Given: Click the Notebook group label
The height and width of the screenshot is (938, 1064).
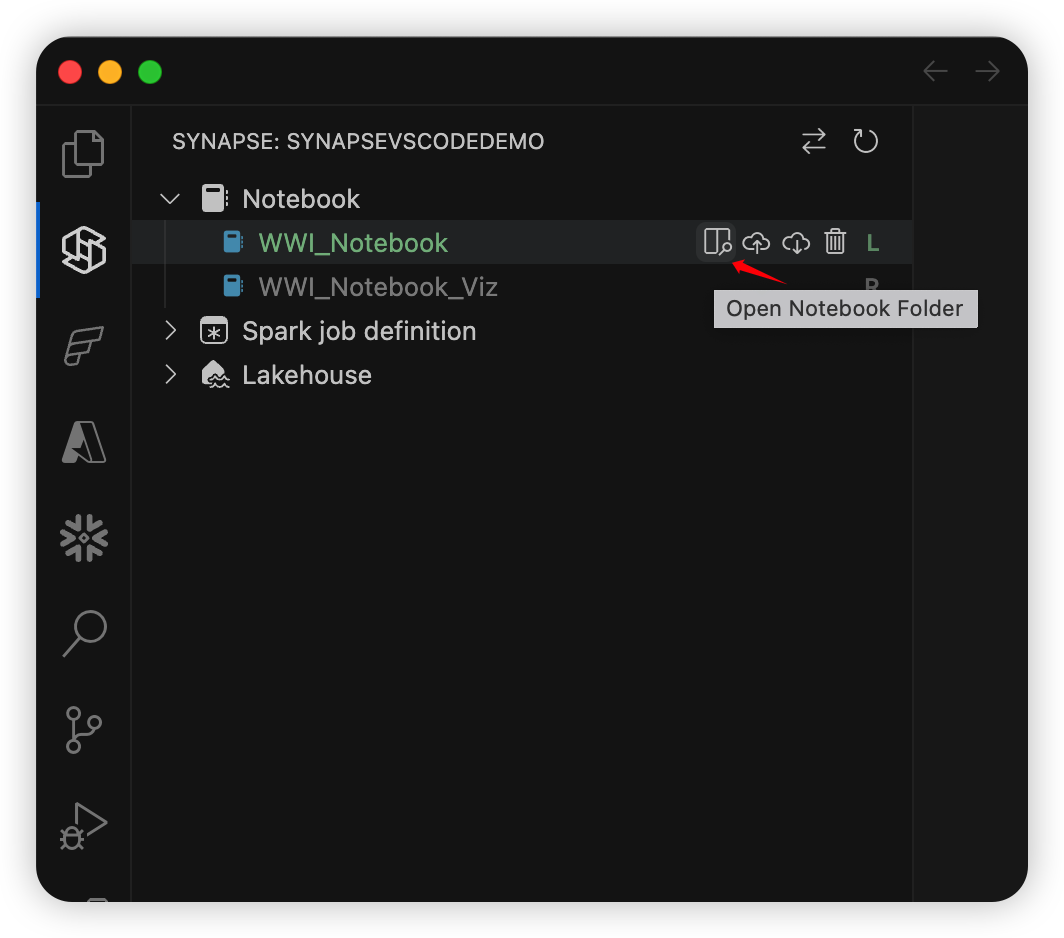Looking at the screenshot, I should point(301,199).
